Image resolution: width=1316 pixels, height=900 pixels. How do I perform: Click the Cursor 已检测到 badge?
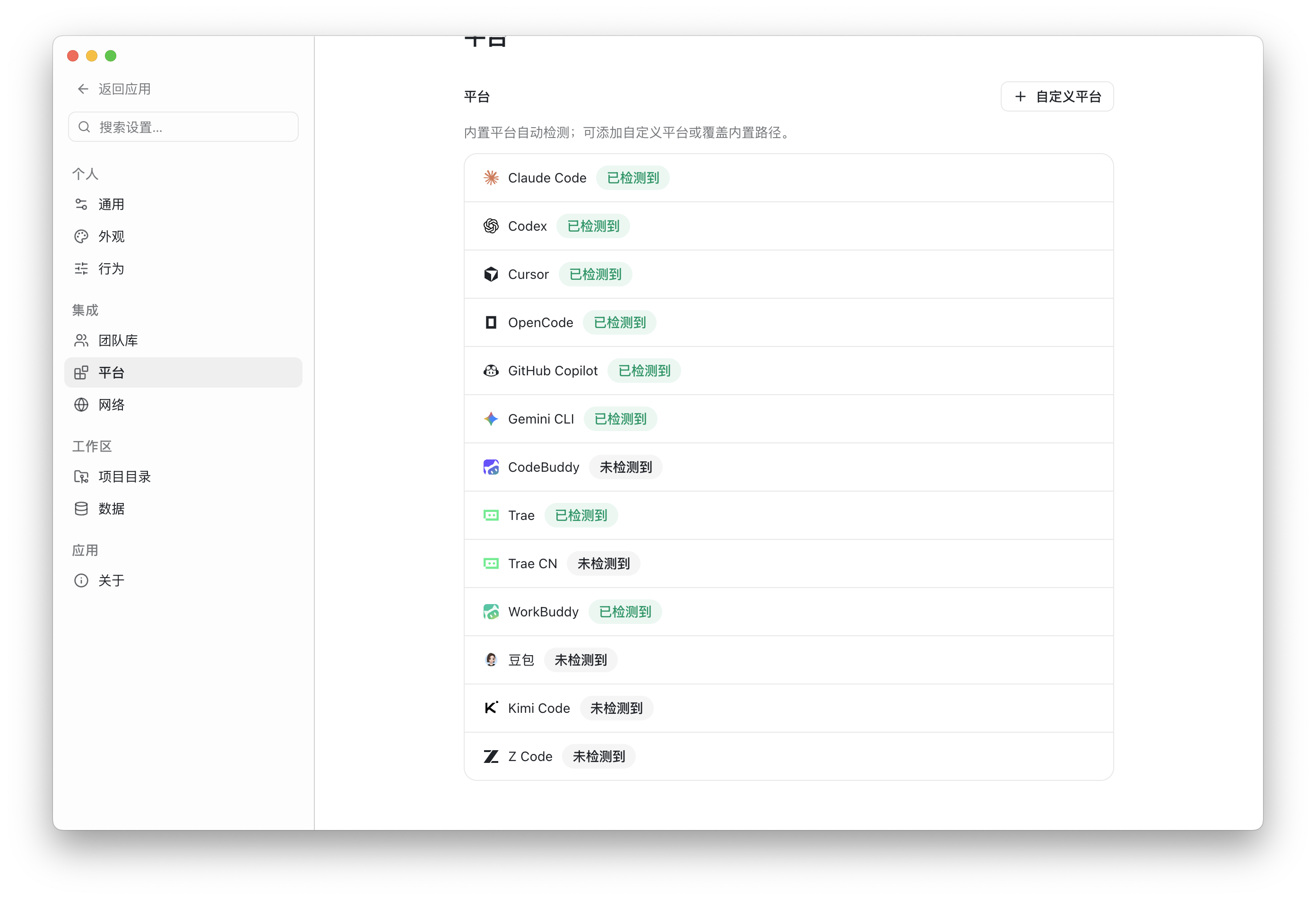pyautogui.click(x=595, y=274)
